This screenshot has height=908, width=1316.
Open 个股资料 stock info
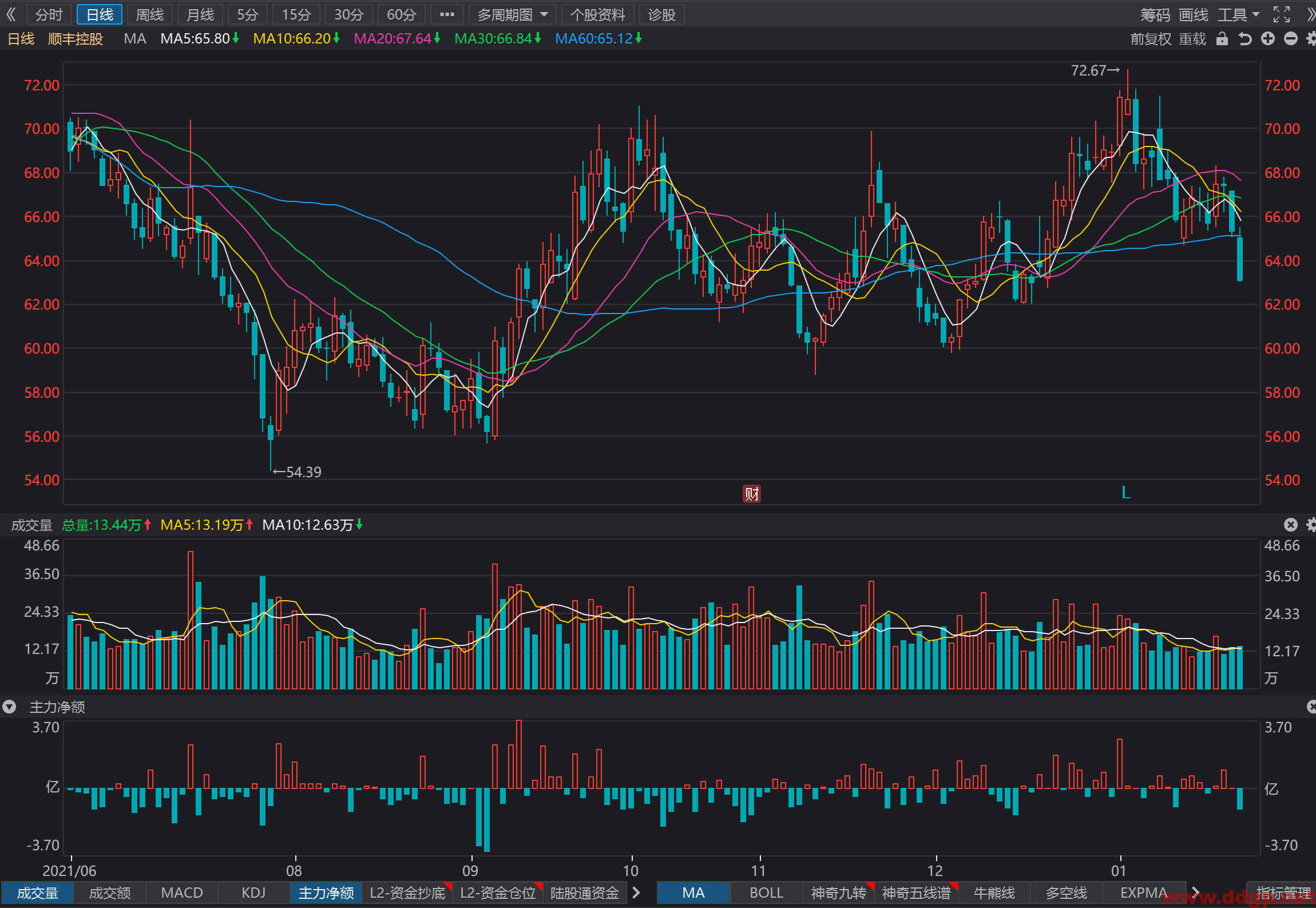[598, 15]
